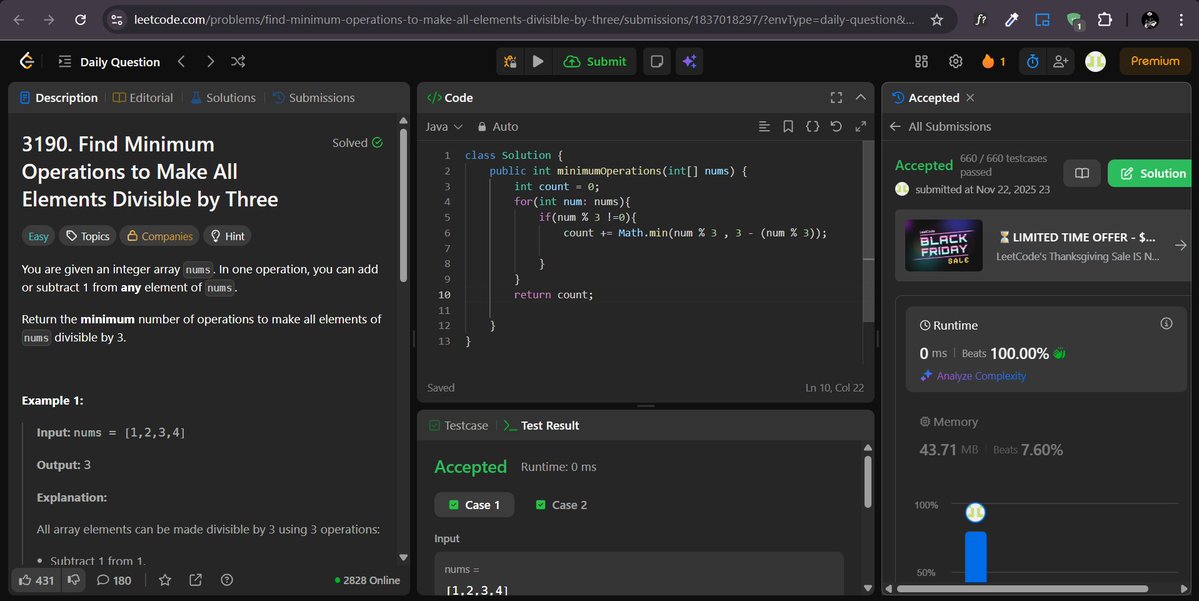Click the bookmark icon in the code editor toolbar
Image resolution: width=1199 pixels, height=601 pixels.
tap(789, 126)
